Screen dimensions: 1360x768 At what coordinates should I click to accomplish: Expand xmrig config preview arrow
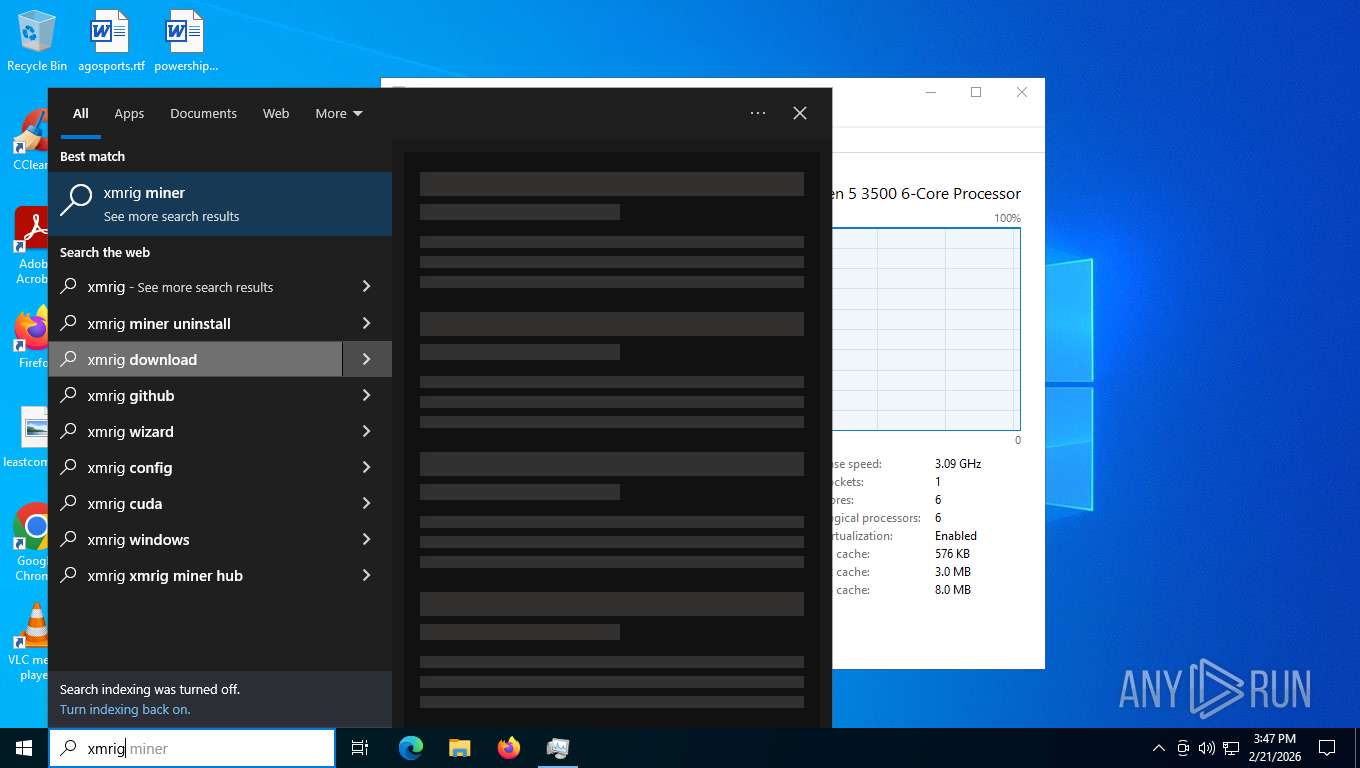click(367, 467)
